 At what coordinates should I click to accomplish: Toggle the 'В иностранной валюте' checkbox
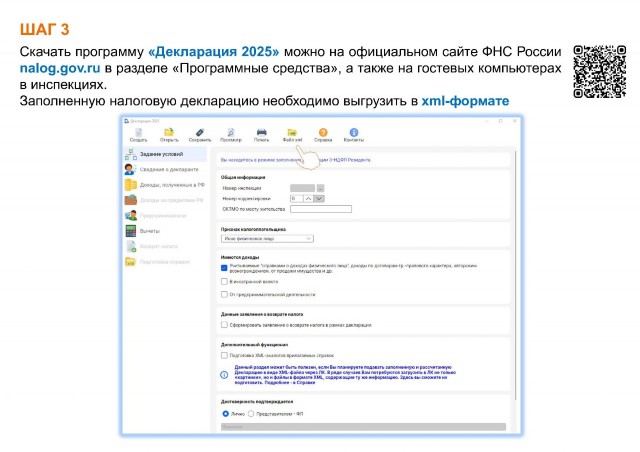coord(224,281)
